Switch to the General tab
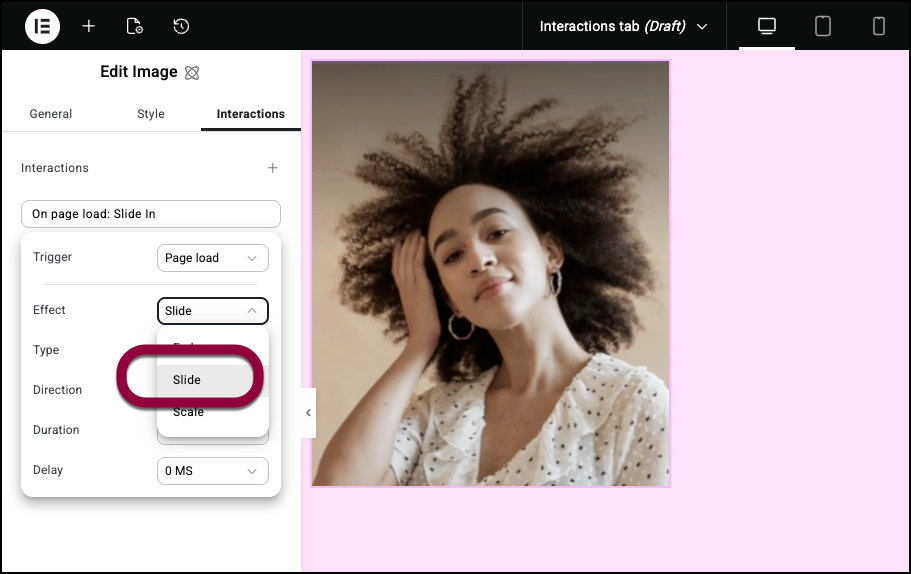The width and height of the screenshot is (911, 574). [x=51, y=114]
